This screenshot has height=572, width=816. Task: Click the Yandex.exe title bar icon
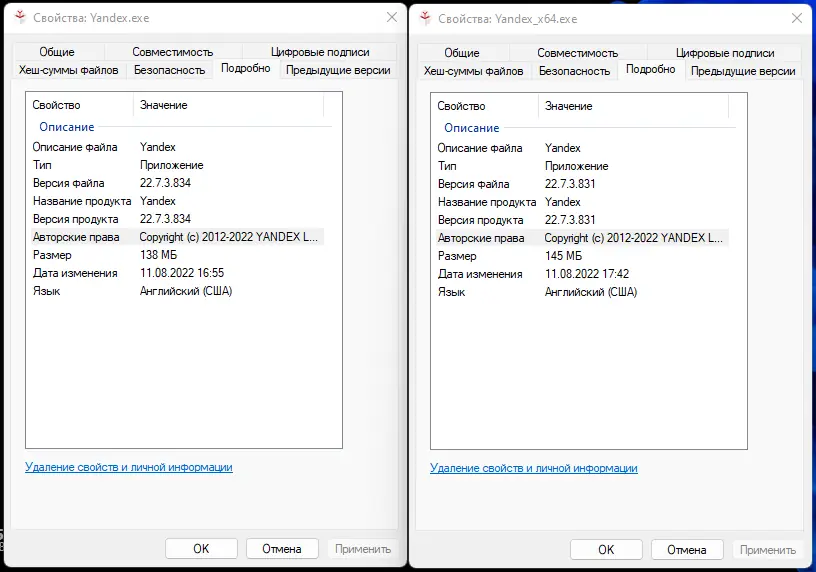(21, 17)
